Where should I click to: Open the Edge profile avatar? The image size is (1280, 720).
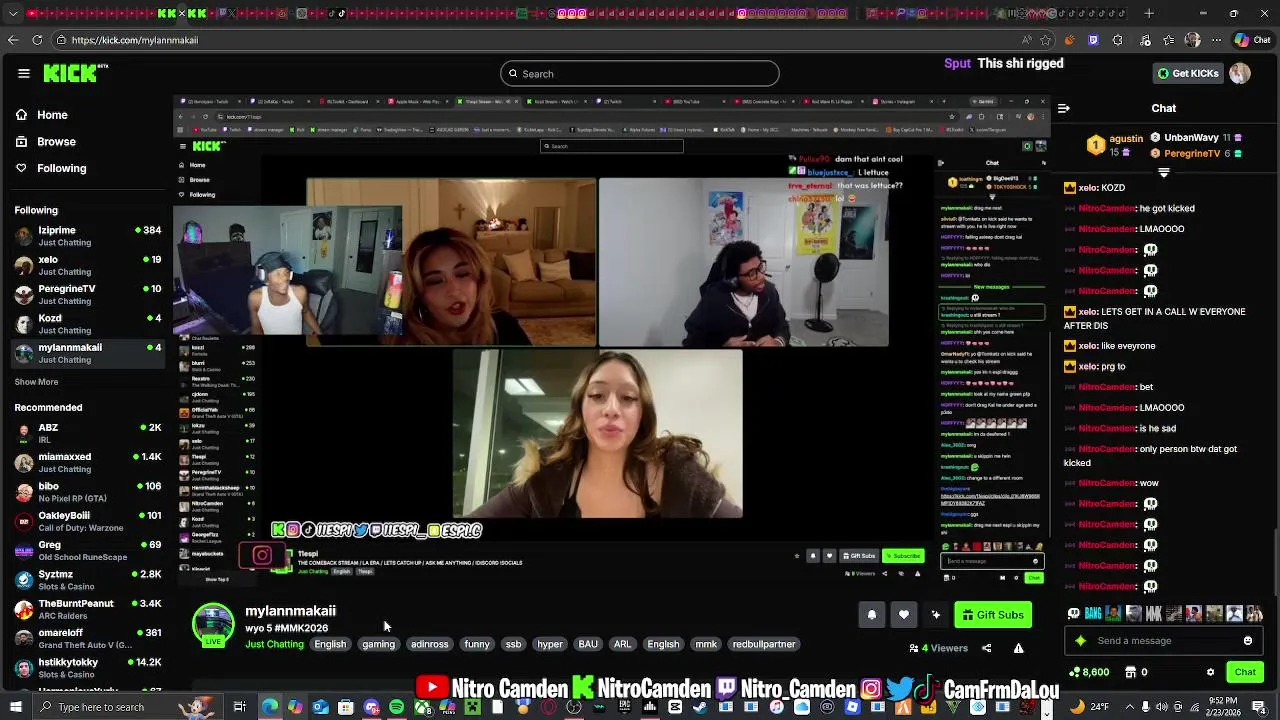click(x=1192, y=40)
